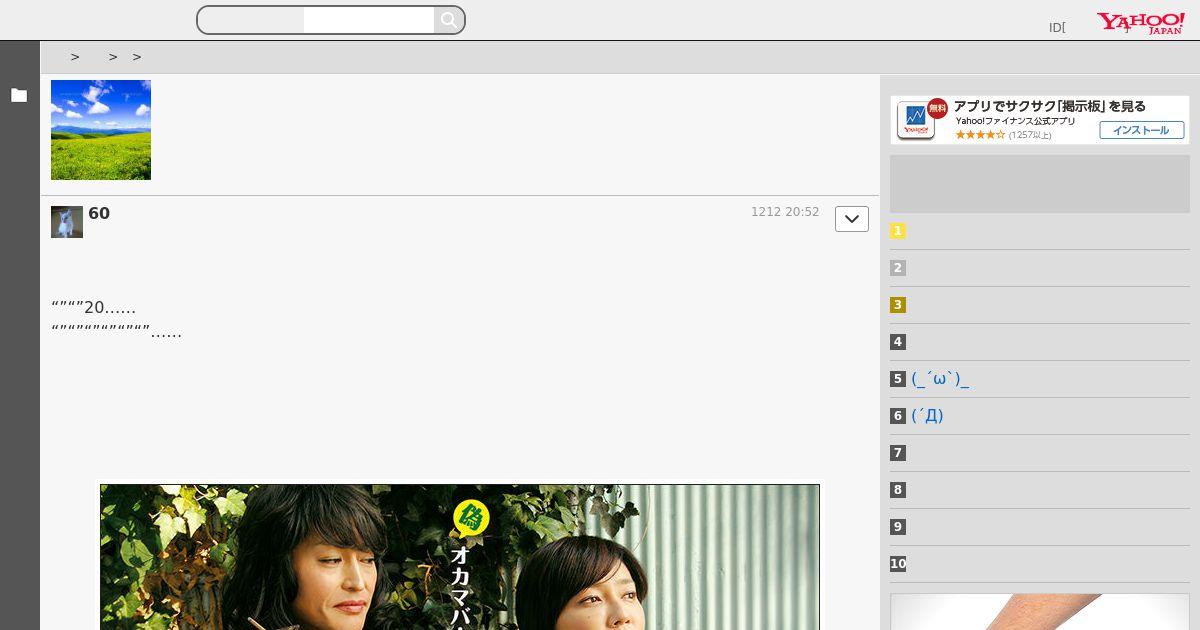The image size is (1200, 630).
Task: Open ranking link (_´ω`)_
Action: tap(940, 379)
